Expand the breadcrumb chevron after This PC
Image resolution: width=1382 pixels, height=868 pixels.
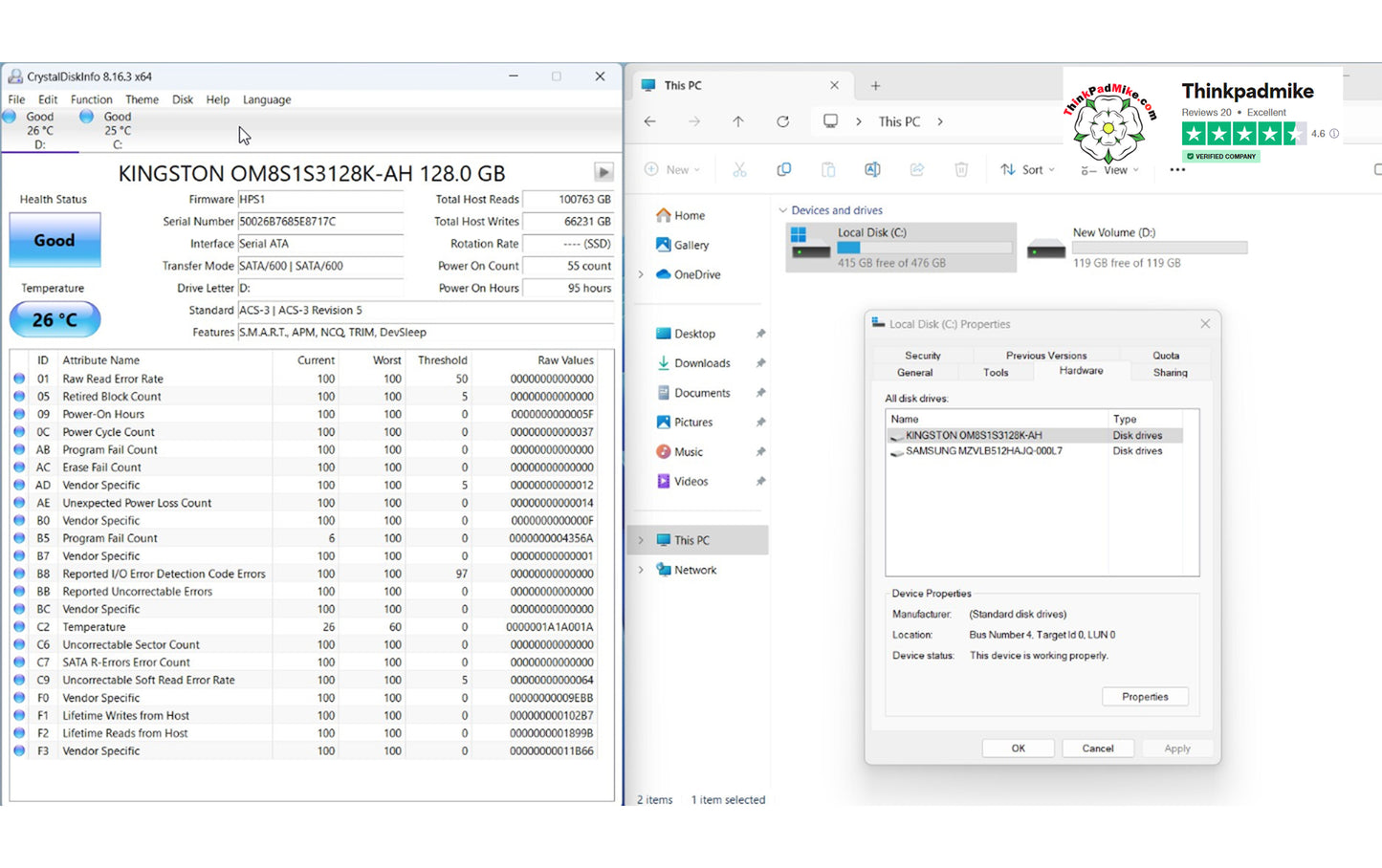940,121
